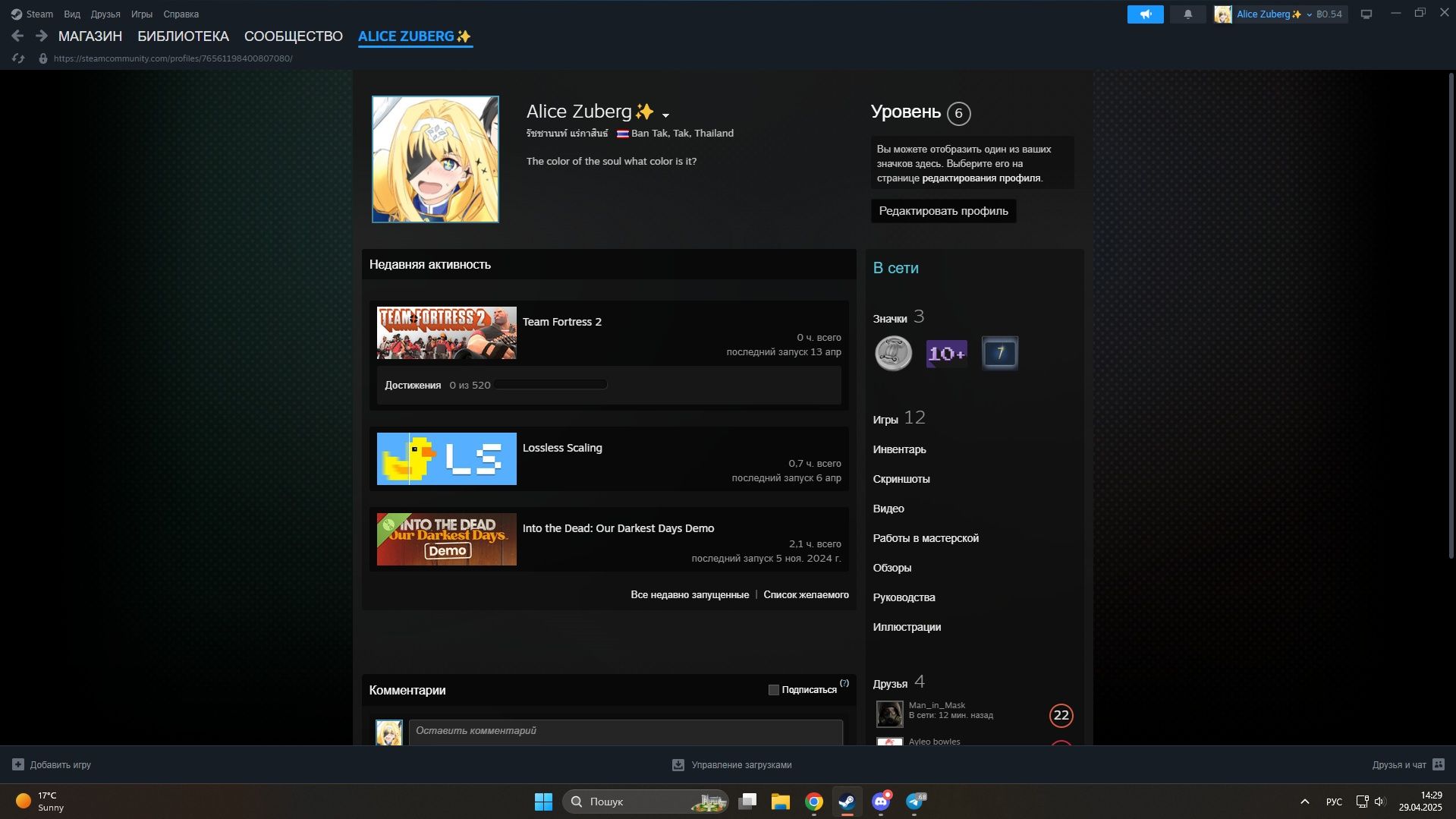
Task: Open the Windows Start menu
Action: pyautogui.click(x=543, y=802)
